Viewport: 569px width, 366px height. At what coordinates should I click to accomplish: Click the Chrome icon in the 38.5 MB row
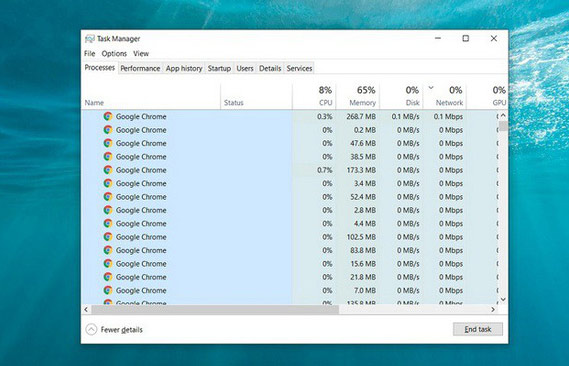(108, 157)
